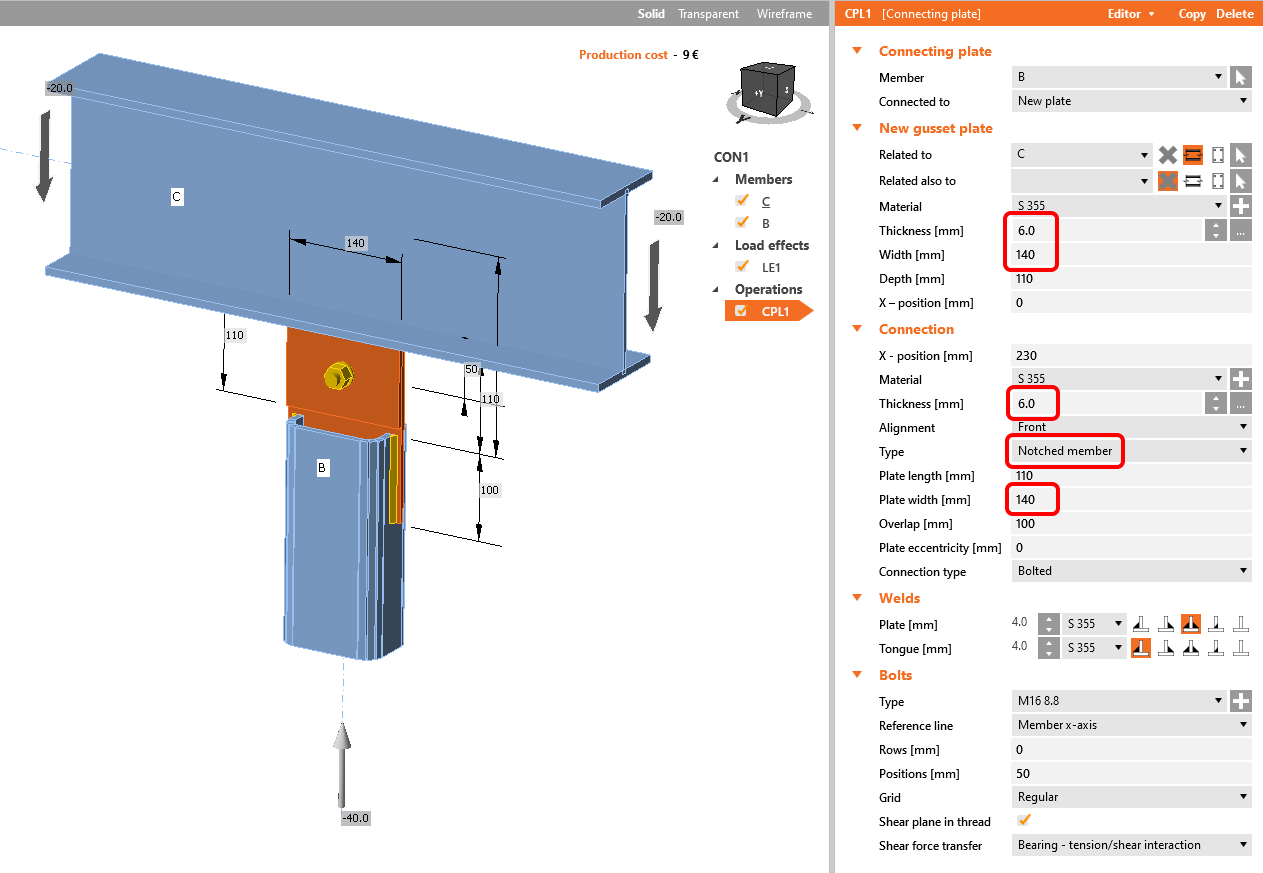Increase Thickness using the stepper arrows

click(1215, 226)
